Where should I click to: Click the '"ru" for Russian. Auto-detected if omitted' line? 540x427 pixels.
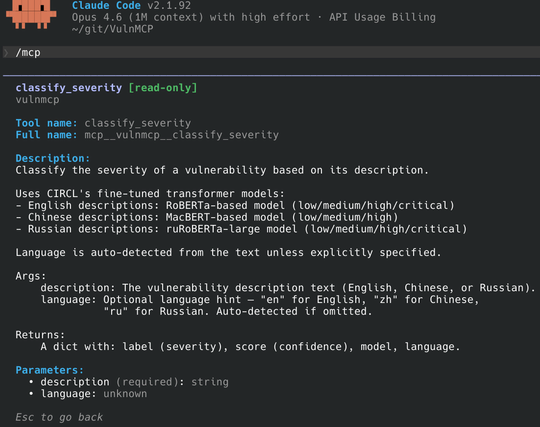point(238,311)
